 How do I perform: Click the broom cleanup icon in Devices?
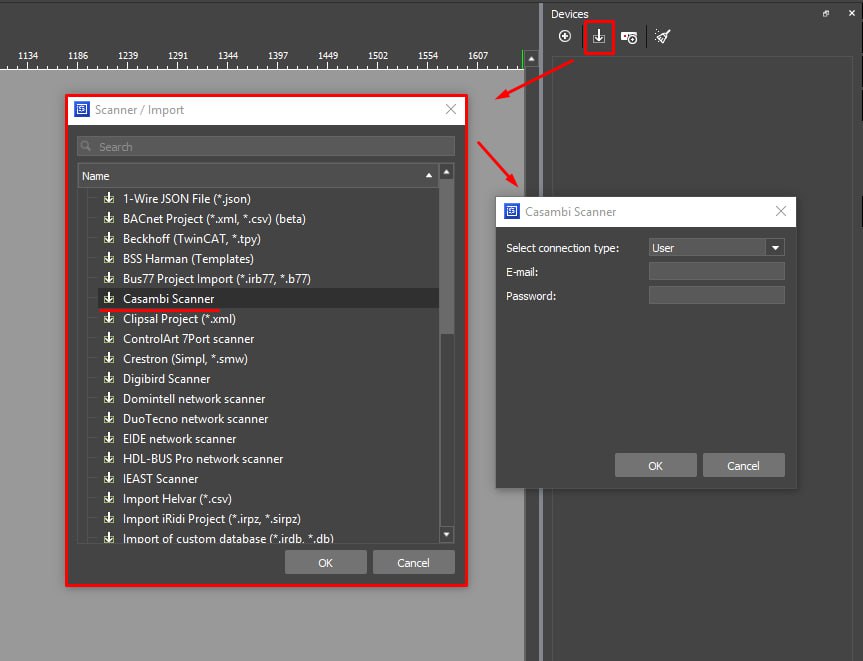point(662,37)
